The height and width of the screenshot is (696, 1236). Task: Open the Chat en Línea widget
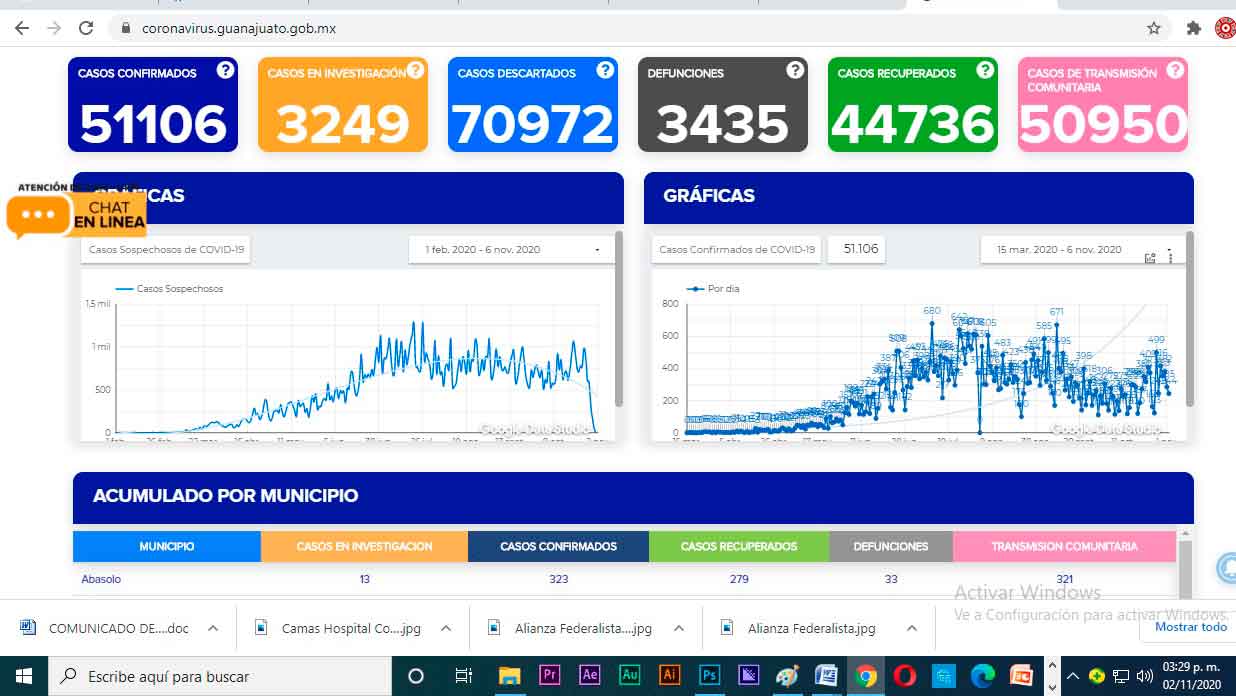pyautogui.click(x=77, y=214)
